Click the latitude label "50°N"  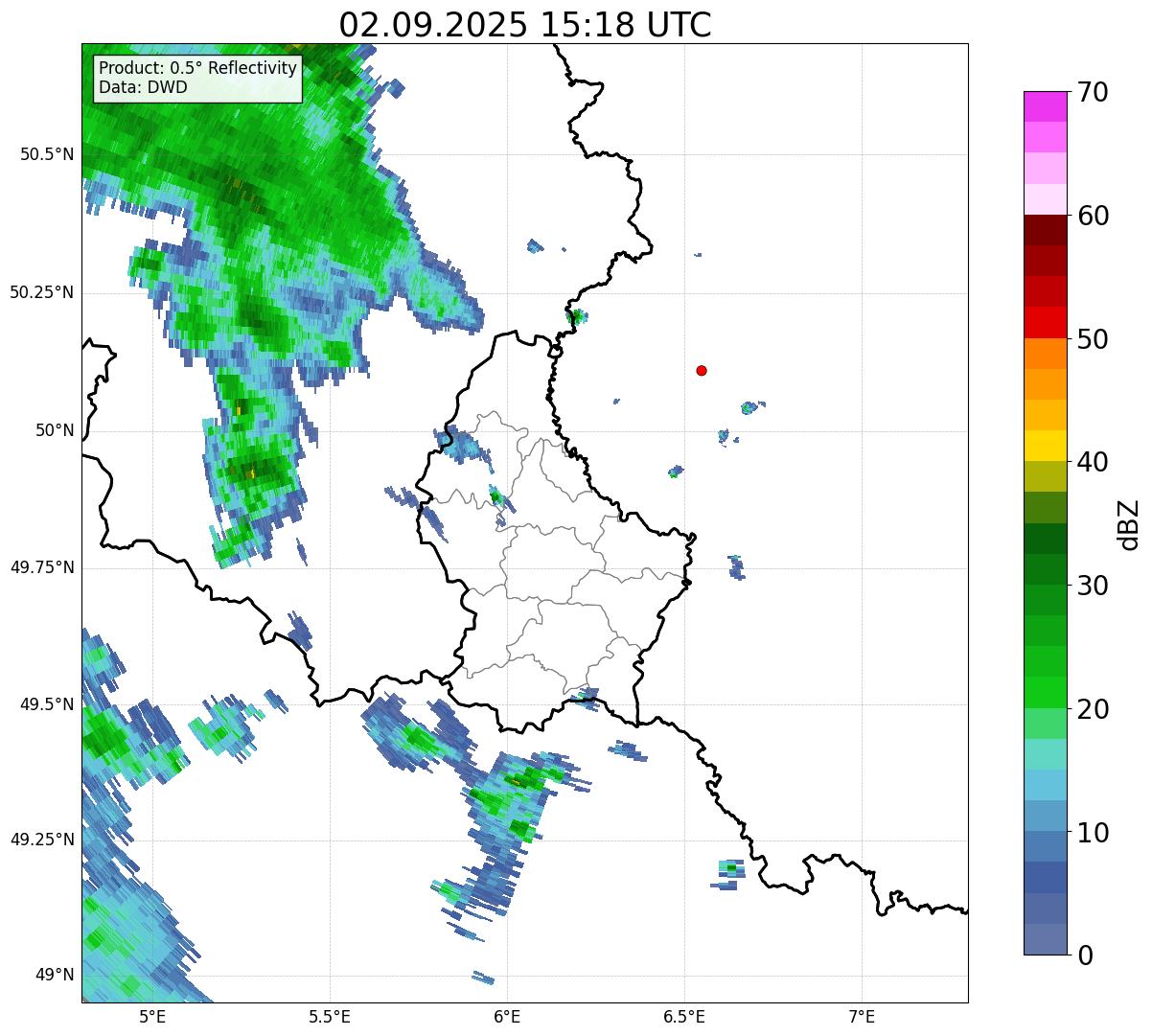(x=54, y=430)
